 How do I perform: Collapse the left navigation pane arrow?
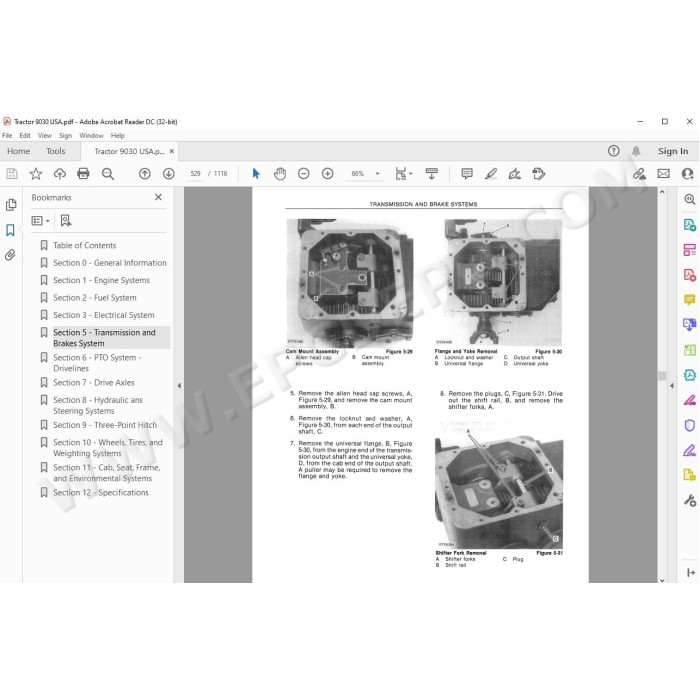click(x=179, y=385)
